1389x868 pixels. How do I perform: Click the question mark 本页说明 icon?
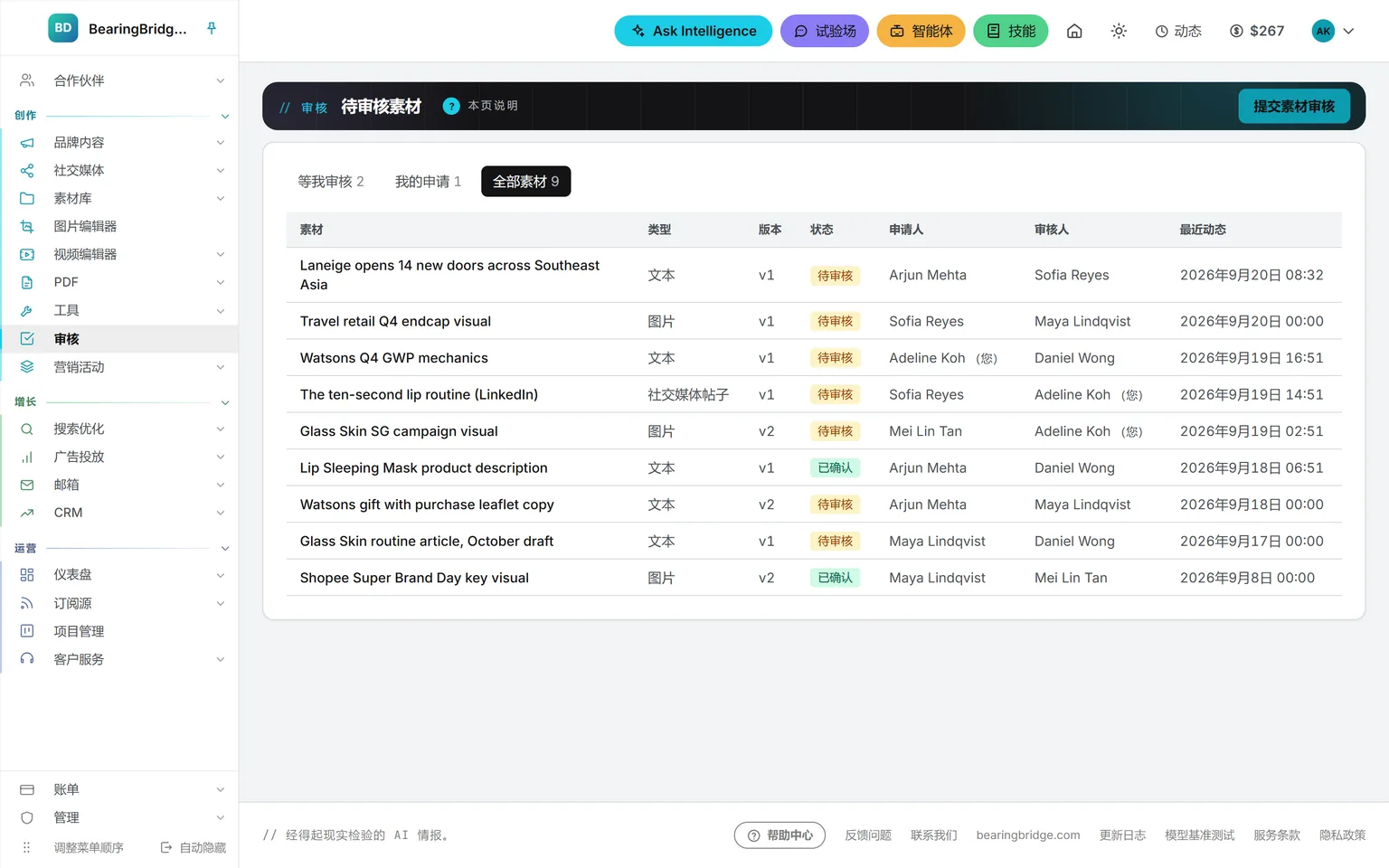point(451,106)
